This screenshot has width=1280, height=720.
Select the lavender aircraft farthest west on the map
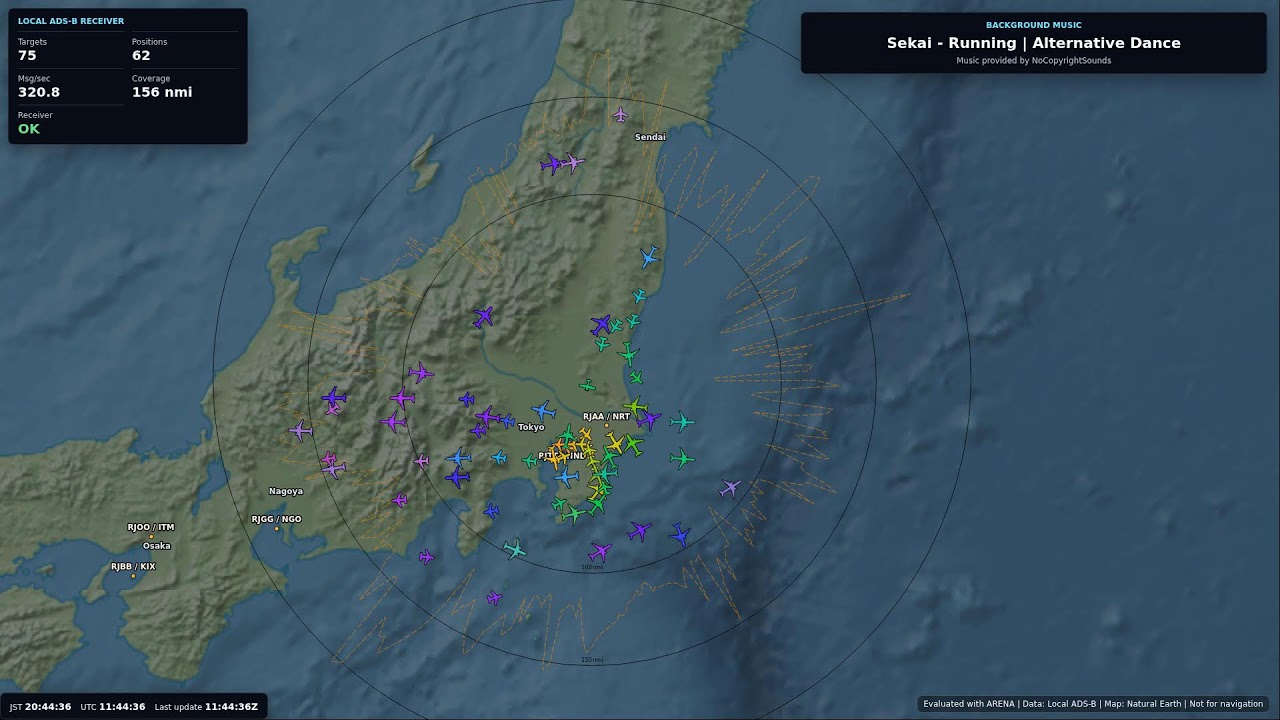[x=301, y=431]
